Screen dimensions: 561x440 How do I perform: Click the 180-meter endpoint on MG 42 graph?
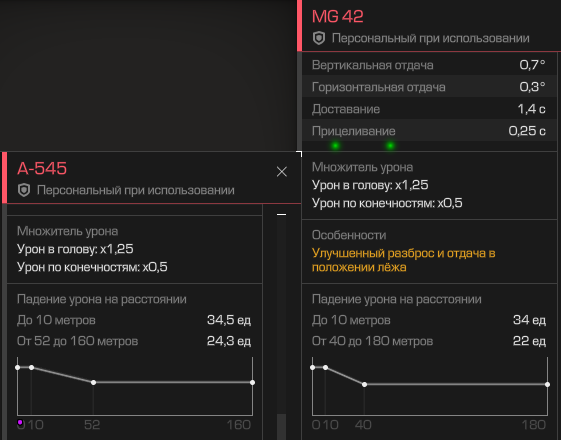pyautogui.click(x=547, y=385)
